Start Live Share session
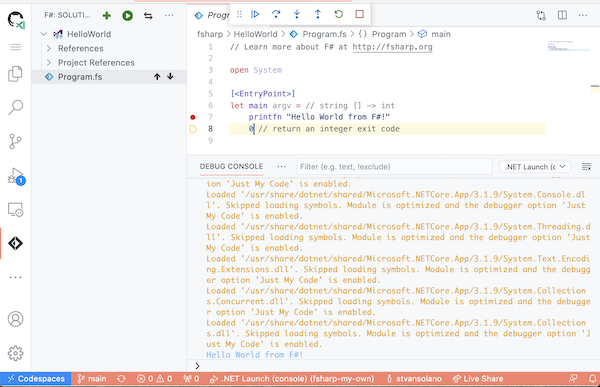 pos(478,379)
